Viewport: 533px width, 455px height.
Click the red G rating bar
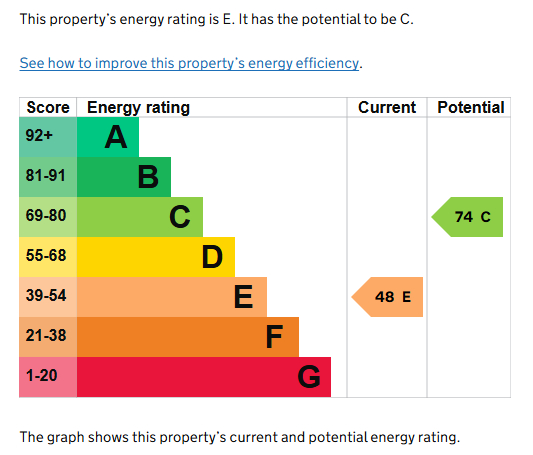(x=204, y=377)
